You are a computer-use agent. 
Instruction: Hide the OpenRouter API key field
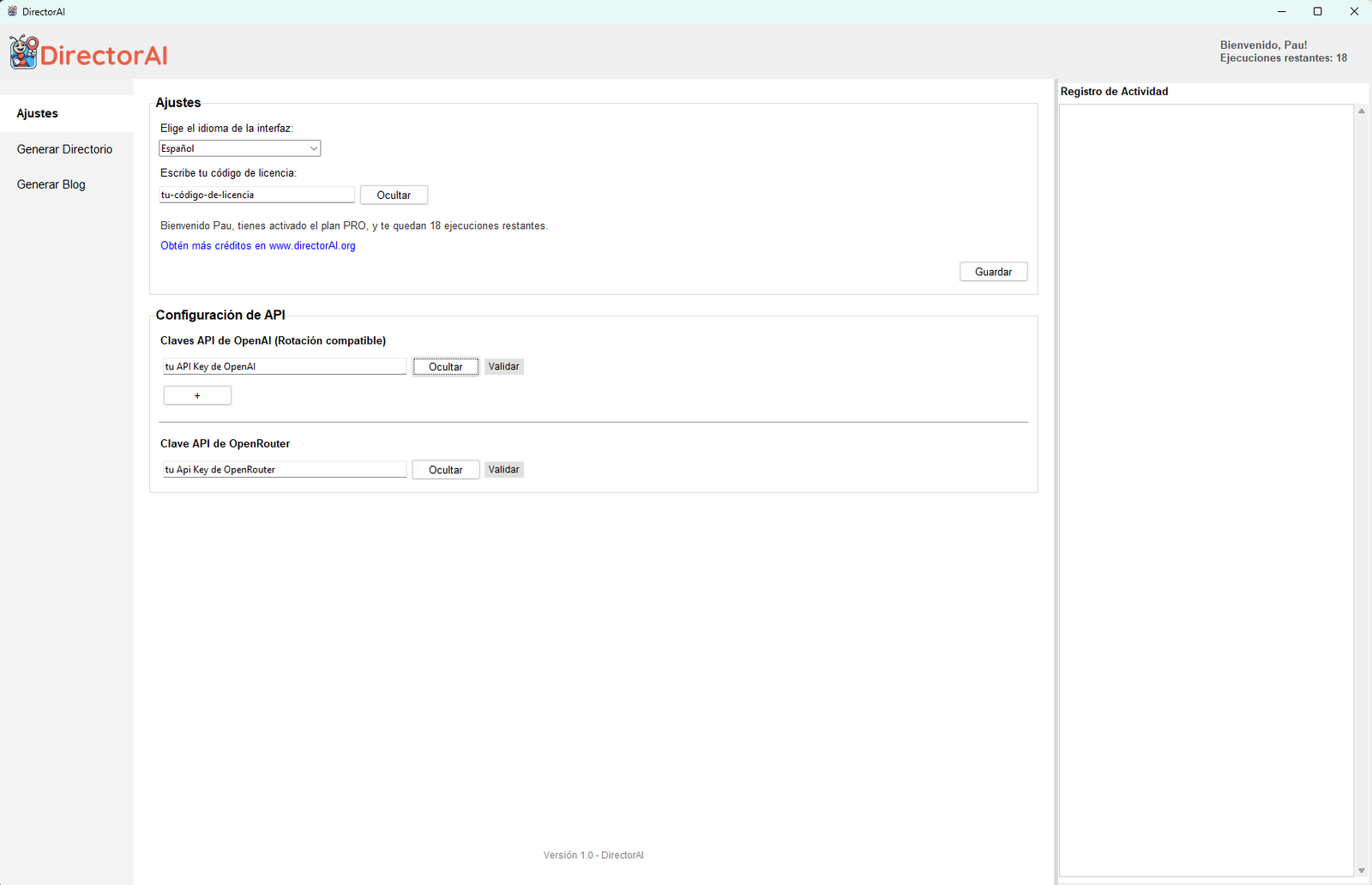[445, 469]
